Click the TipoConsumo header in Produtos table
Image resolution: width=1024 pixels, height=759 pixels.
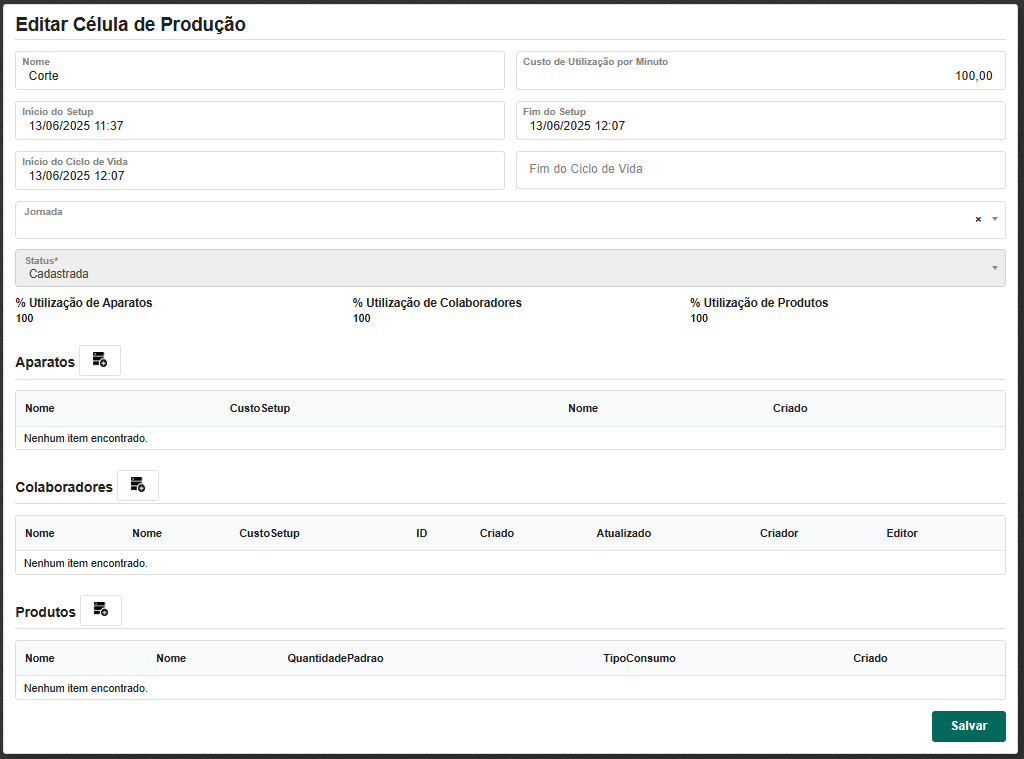639,659
